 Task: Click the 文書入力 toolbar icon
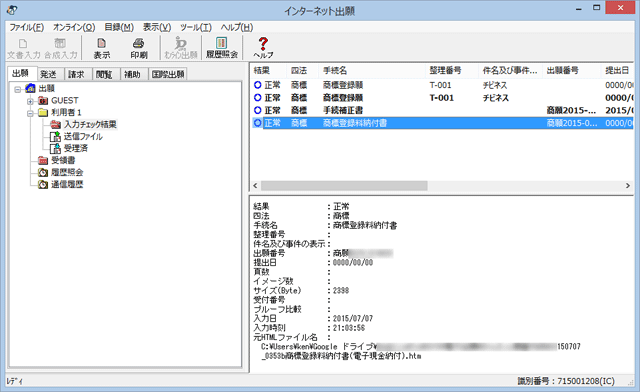click(23, 44)
